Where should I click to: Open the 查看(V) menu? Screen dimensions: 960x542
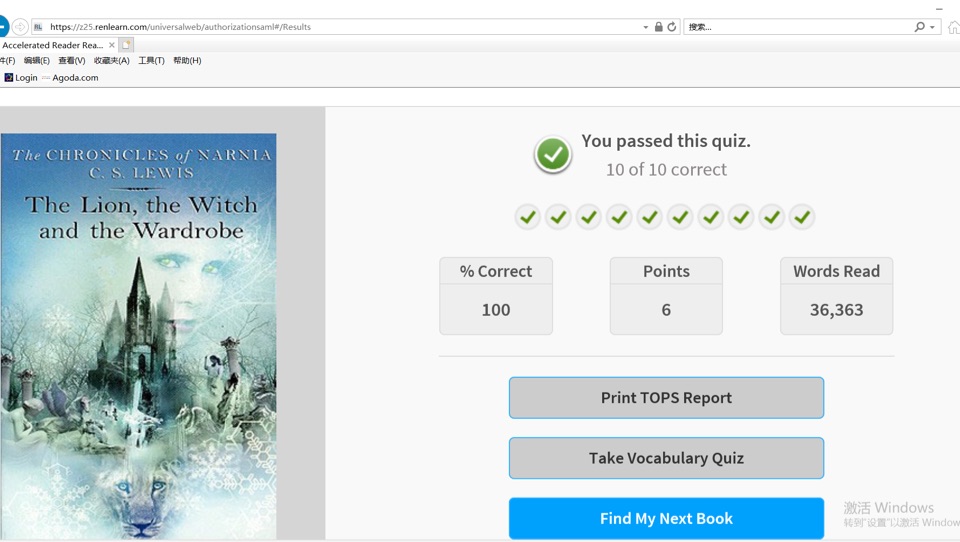[x=72, y=61]
